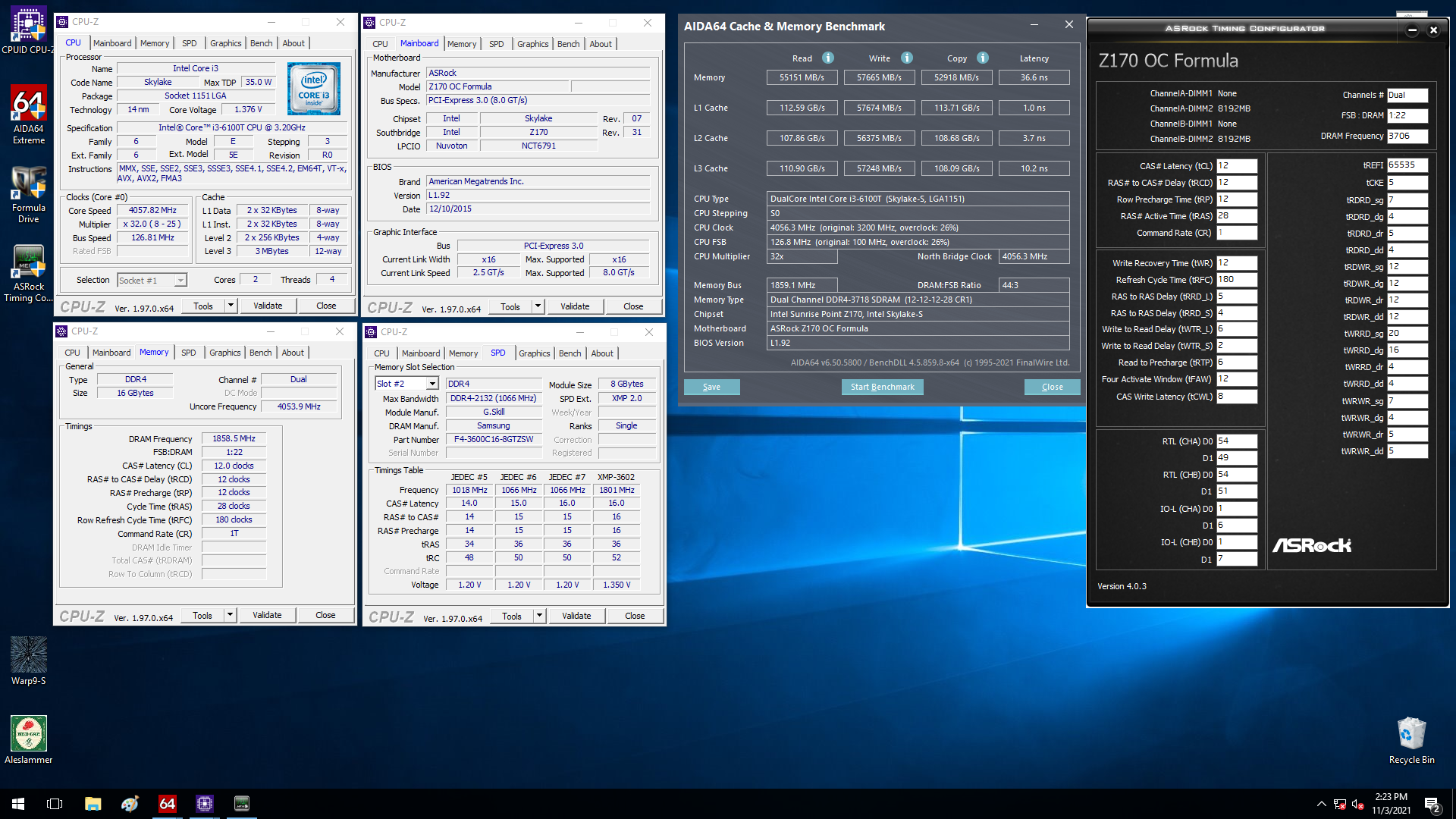Open the CPUID CPU-Z desktop shortcut

tap(28, 30)
